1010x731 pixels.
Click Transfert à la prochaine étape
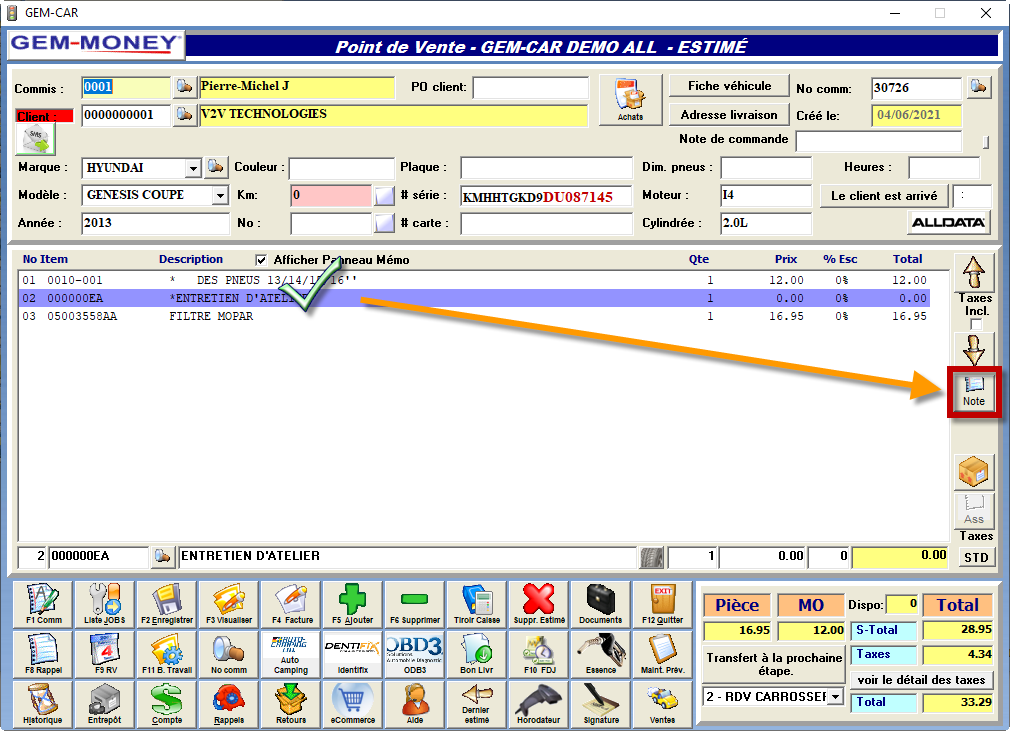click(x=774, y=665)
